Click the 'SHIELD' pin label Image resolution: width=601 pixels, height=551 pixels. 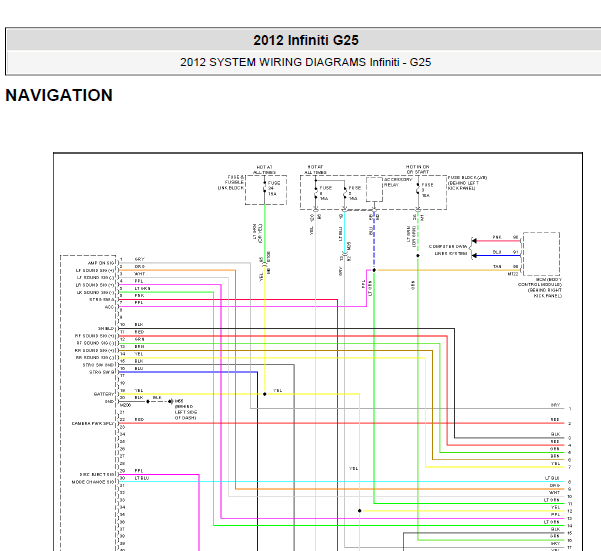[x=106, y=329]
